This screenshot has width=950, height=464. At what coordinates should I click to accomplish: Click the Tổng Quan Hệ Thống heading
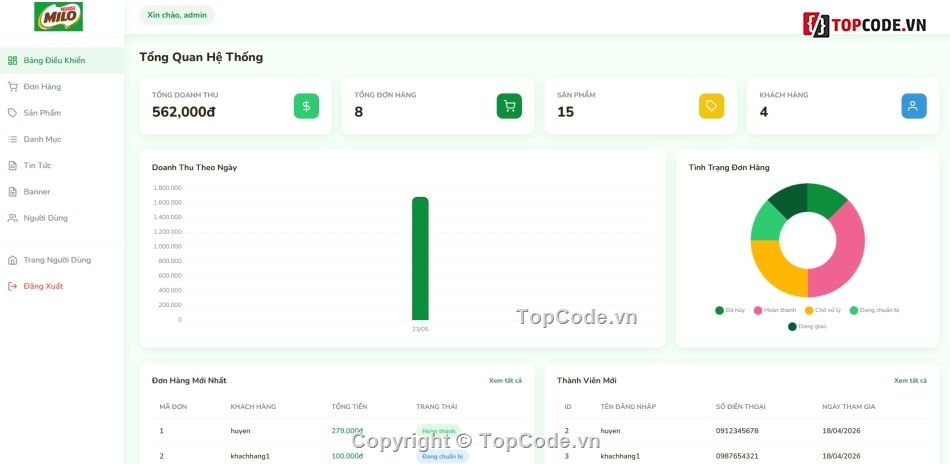point(201,58)
